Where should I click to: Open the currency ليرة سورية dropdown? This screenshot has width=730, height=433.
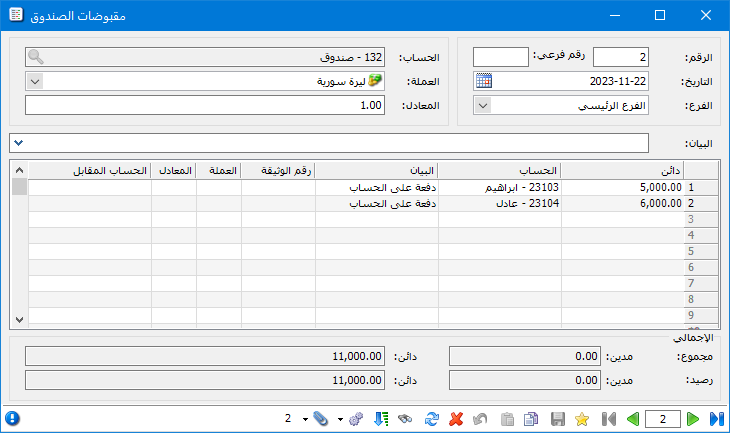35,81
